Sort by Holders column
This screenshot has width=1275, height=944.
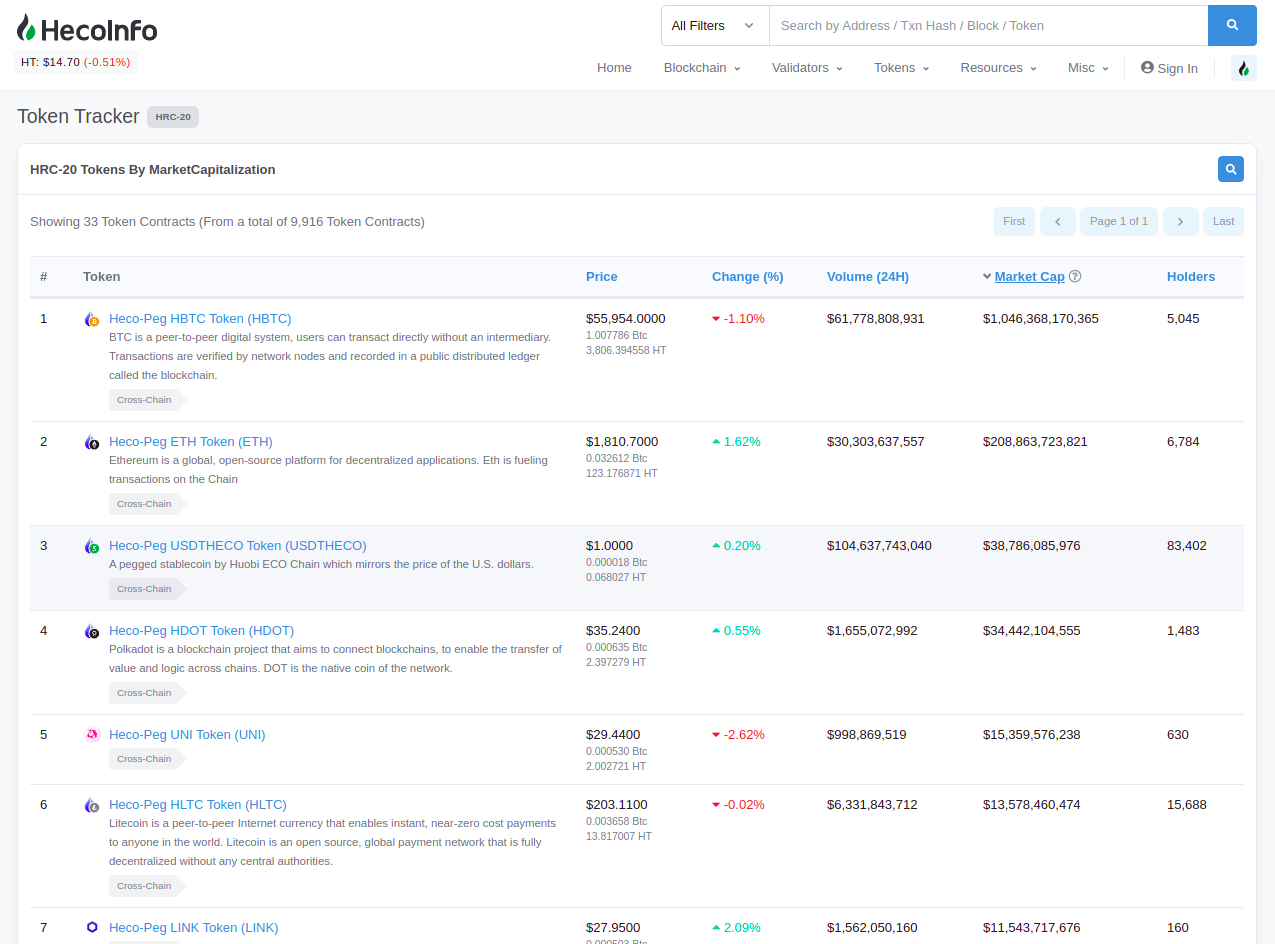click(x=1191, y=277)
